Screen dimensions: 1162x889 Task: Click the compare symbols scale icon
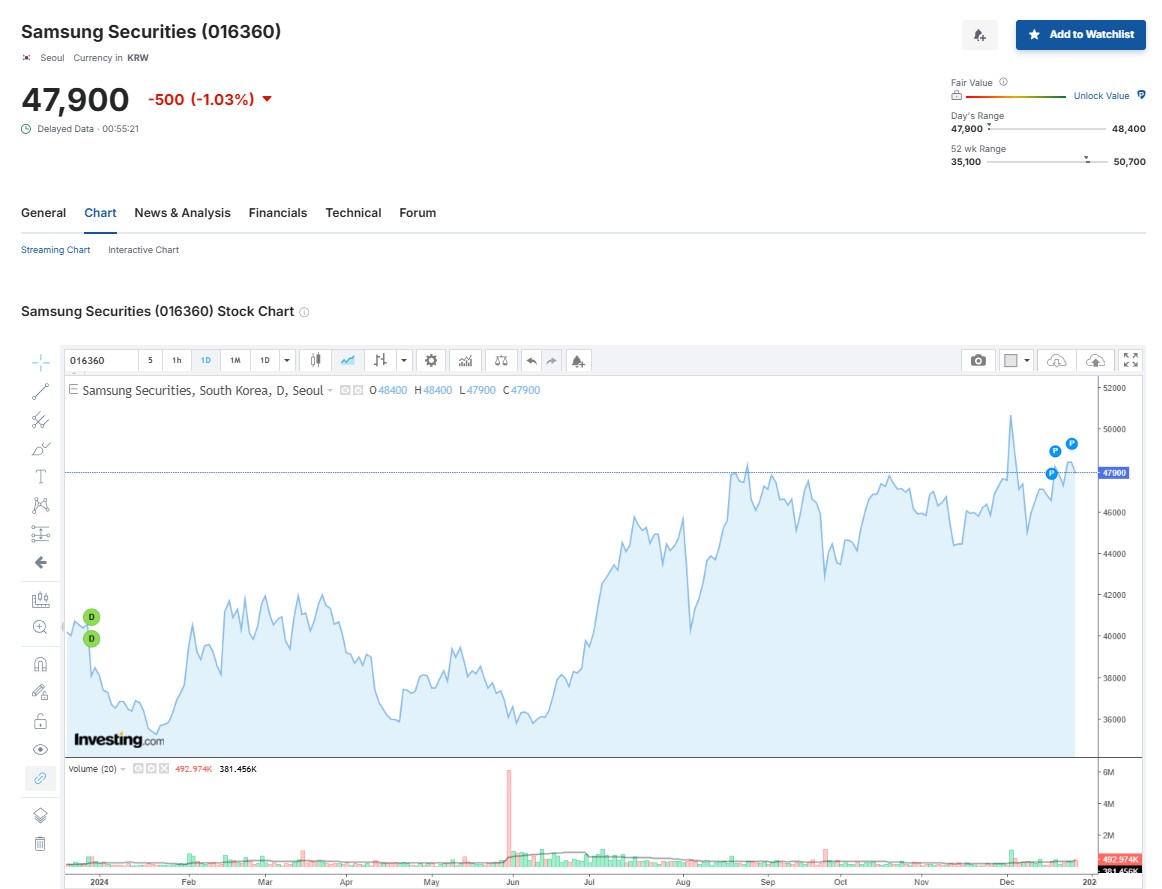502,361
